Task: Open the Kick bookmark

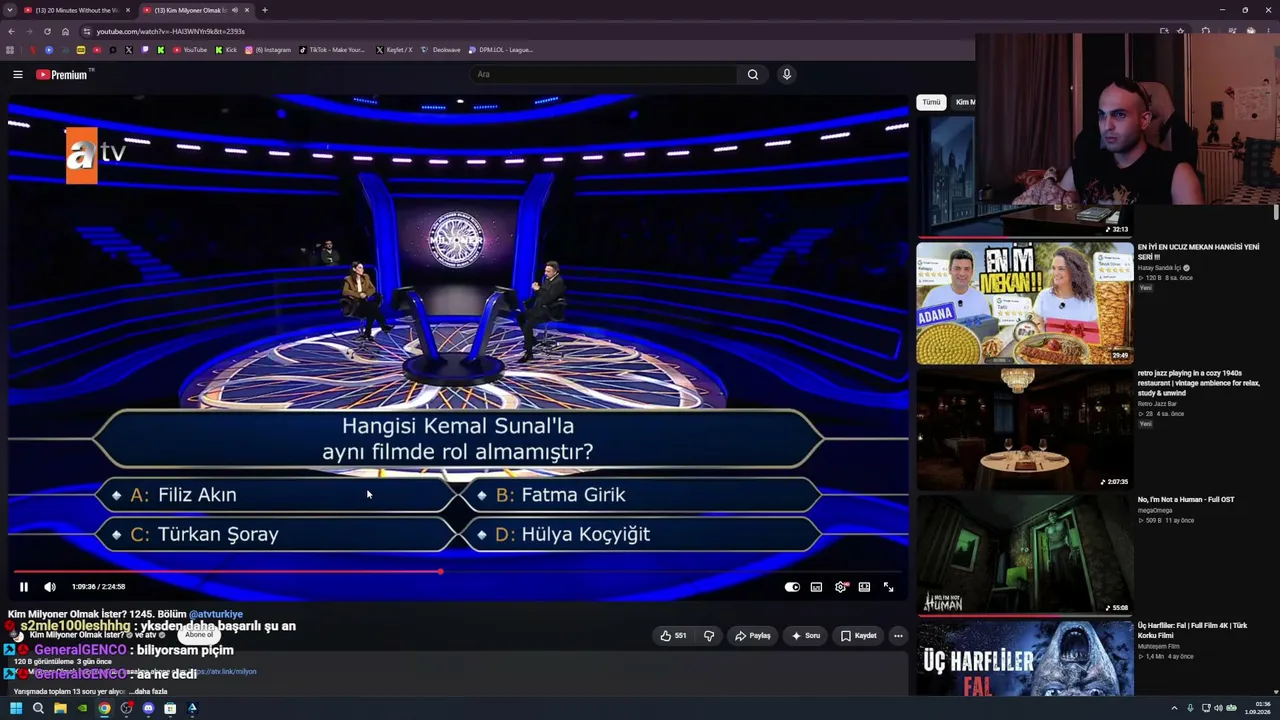Action: pos(226,50)
